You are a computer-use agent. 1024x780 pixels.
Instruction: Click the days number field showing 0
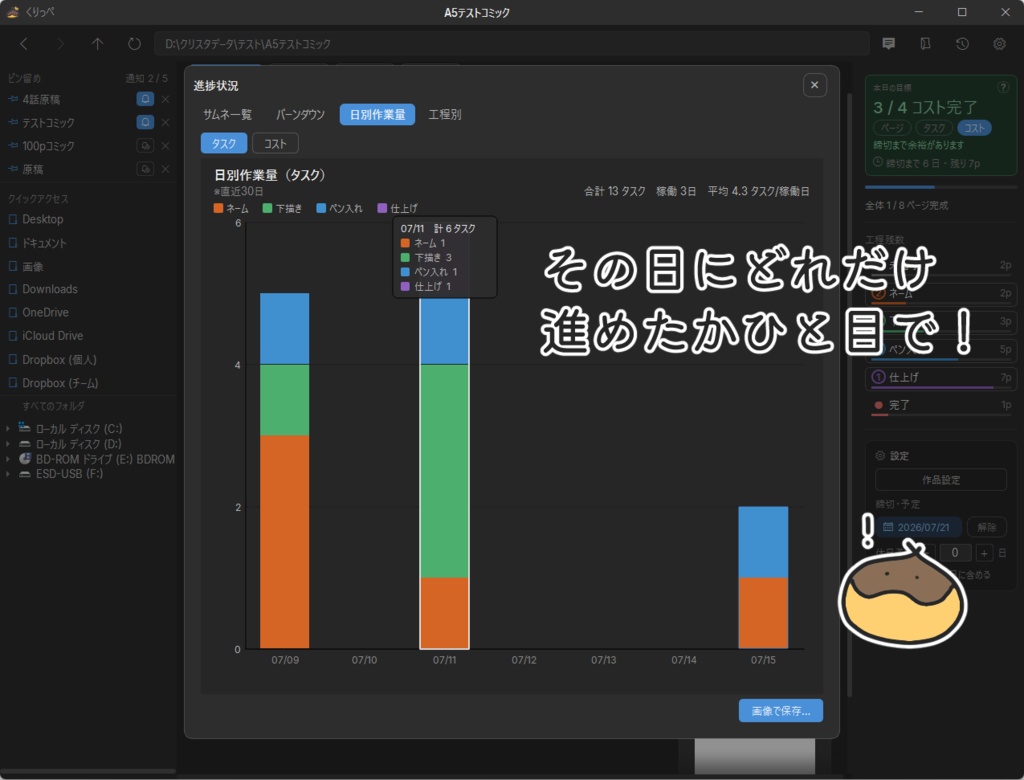[955, 553]
